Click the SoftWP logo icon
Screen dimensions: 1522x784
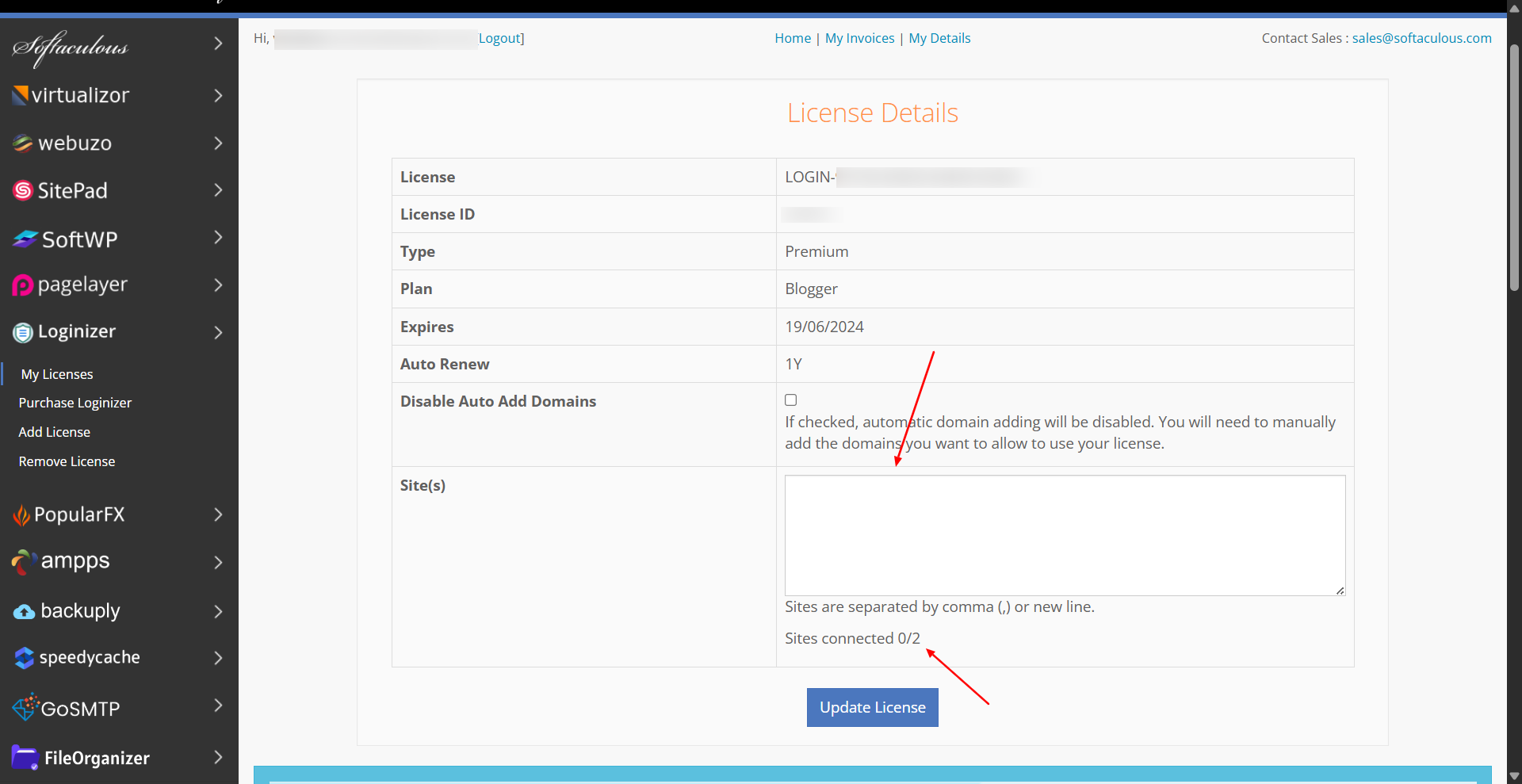pyautogui.click(x=25, y=239)
